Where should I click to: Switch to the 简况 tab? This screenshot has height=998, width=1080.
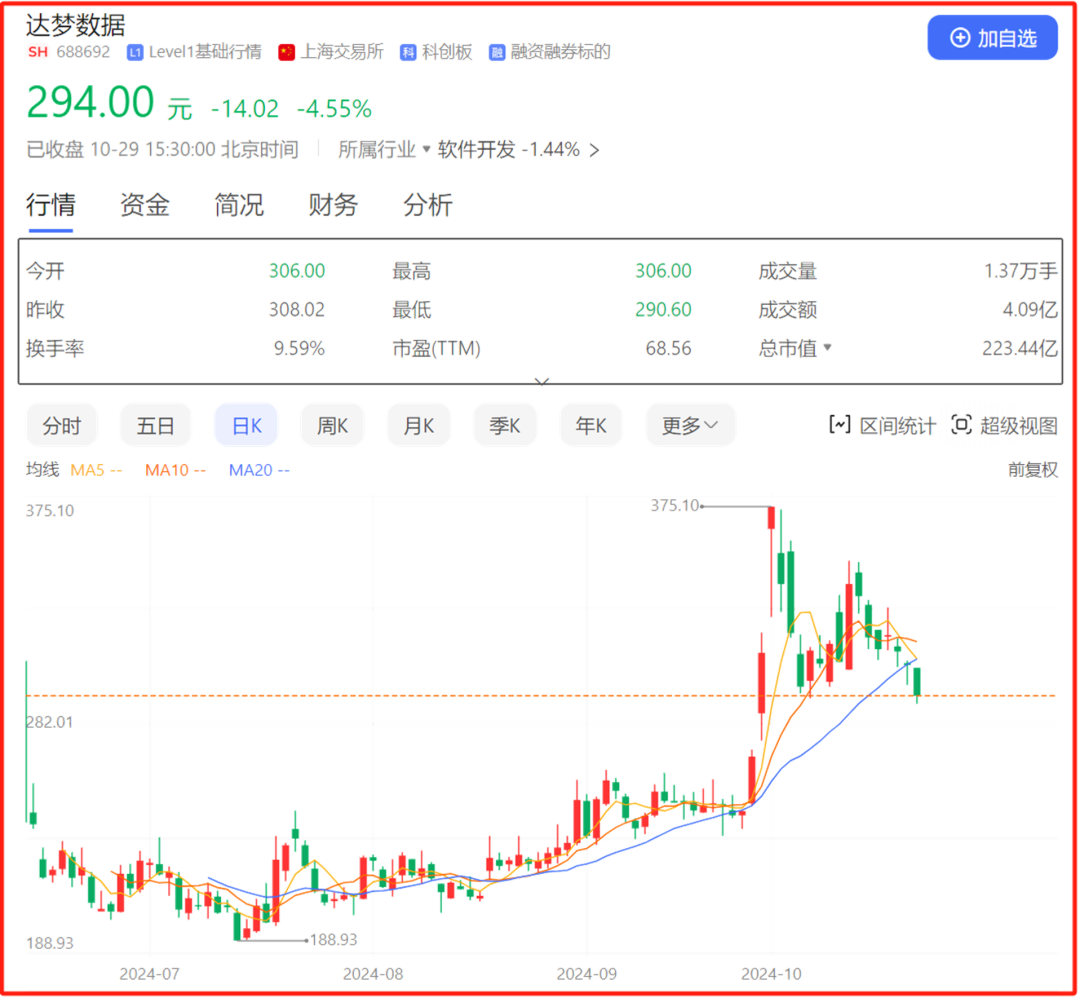pos(239,205)
